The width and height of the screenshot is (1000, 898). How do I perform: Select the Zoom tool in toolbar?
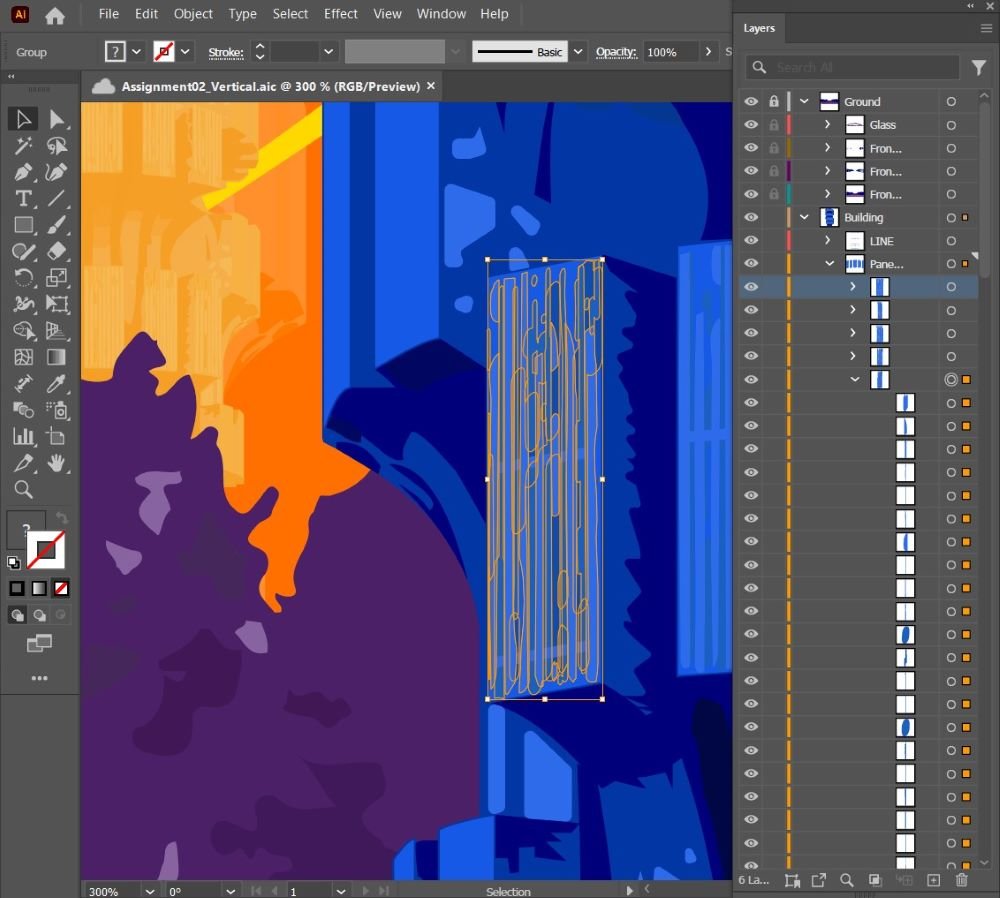(x=24, y=489)
